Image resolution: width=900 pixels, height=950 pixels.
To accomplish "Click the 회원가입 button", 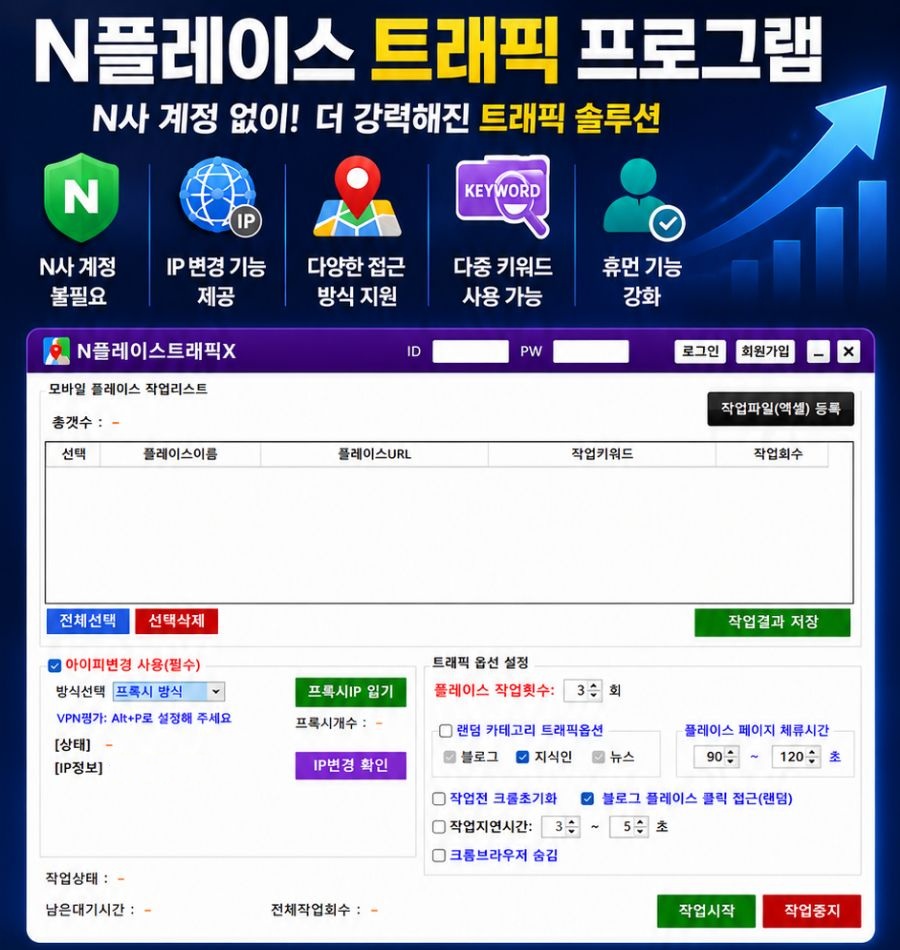I will coord(765,351).
